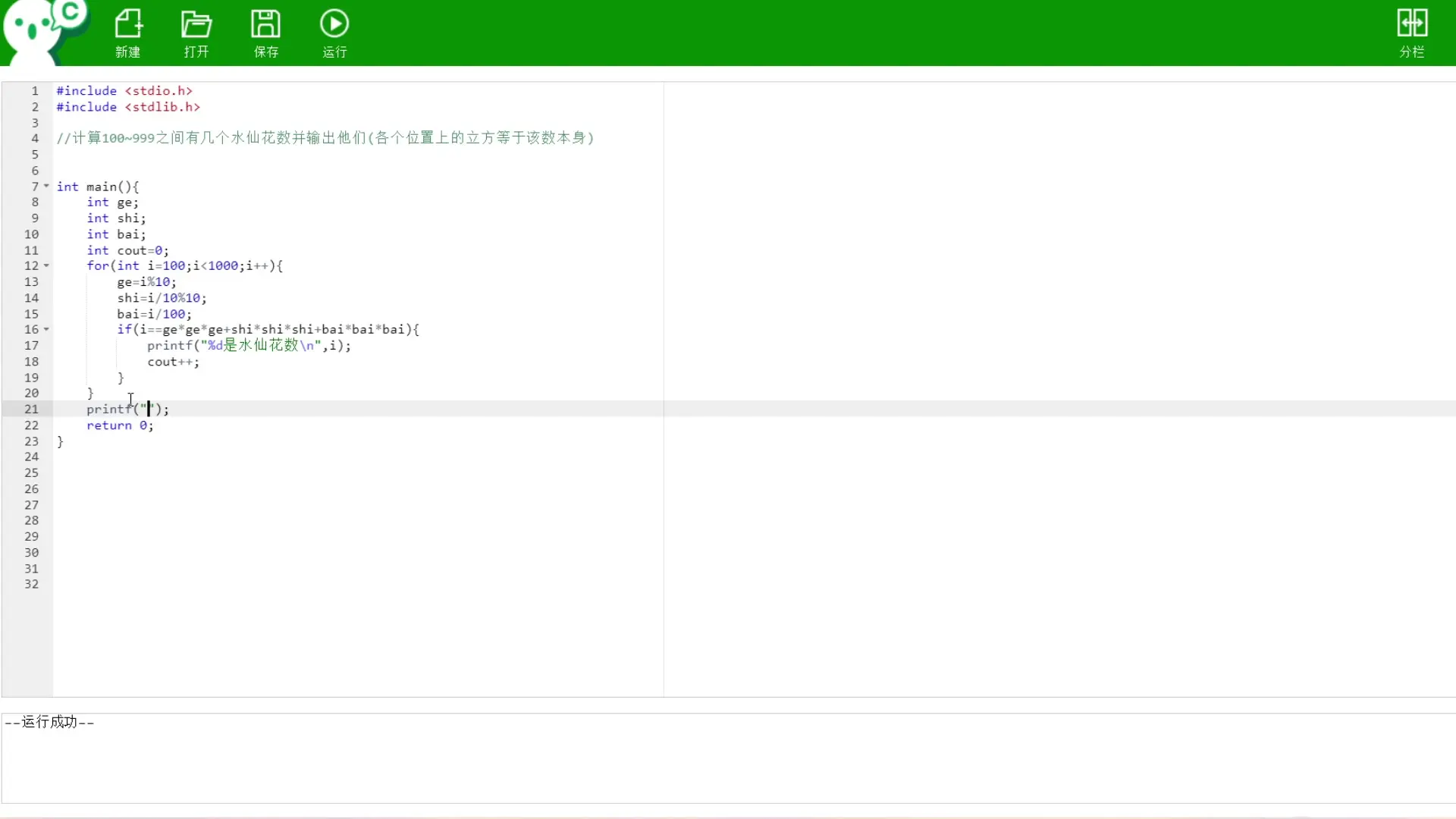Open a file with the 打开 icon
1456x819 pixels.
point(196,33)
